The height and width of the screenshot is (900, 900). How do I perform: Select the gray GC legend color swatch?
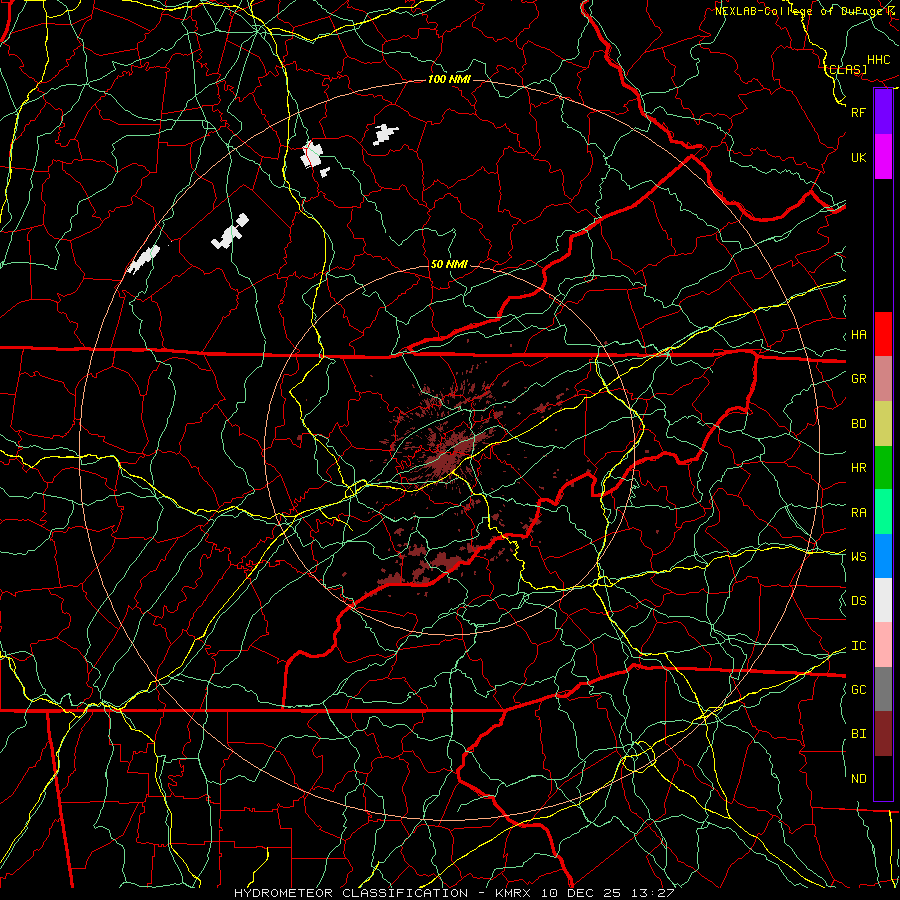pos(883,689)
